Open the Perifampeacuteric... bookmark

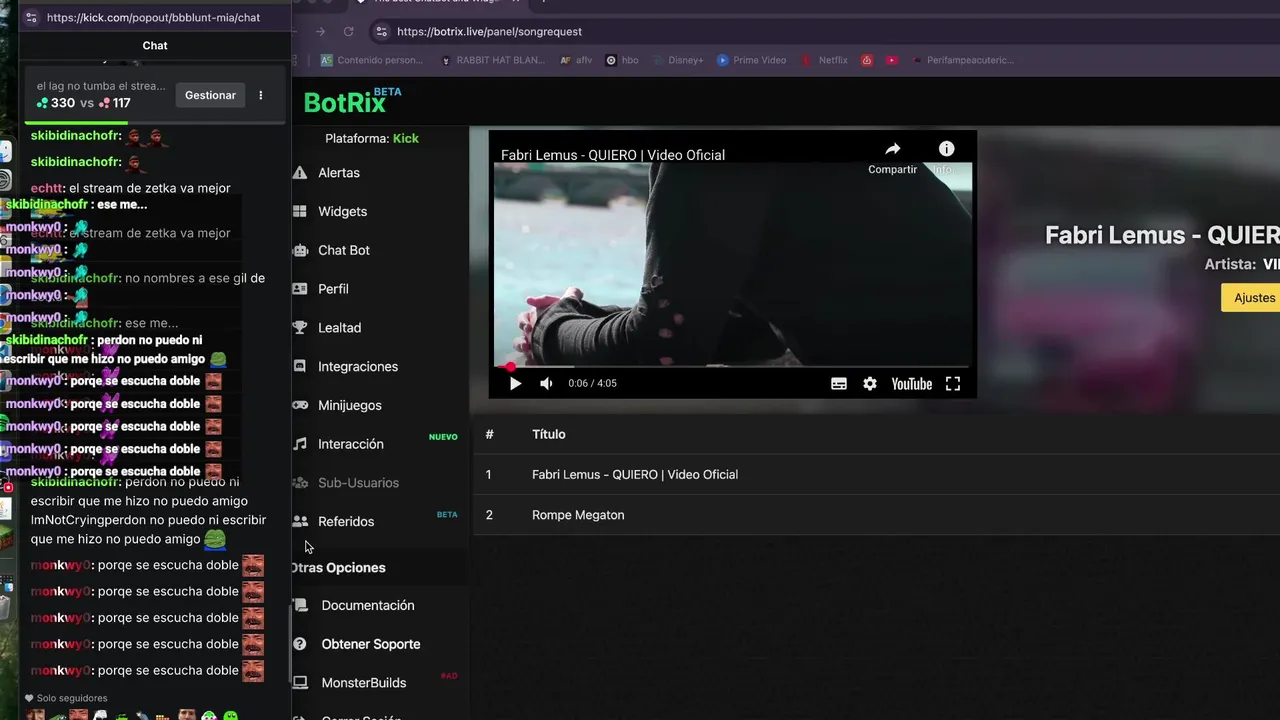coord(962,60)
